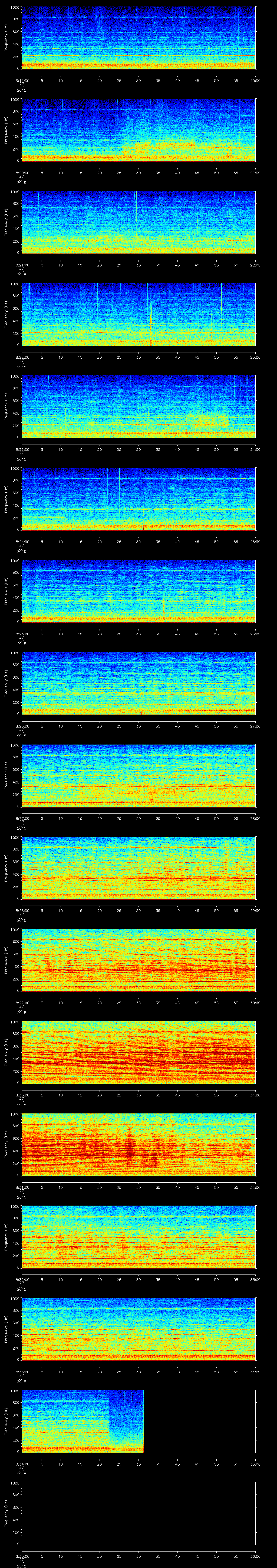Click the 36:00 end label on last axis
The image size is (277, 1568).
[x=255, y=1556]
